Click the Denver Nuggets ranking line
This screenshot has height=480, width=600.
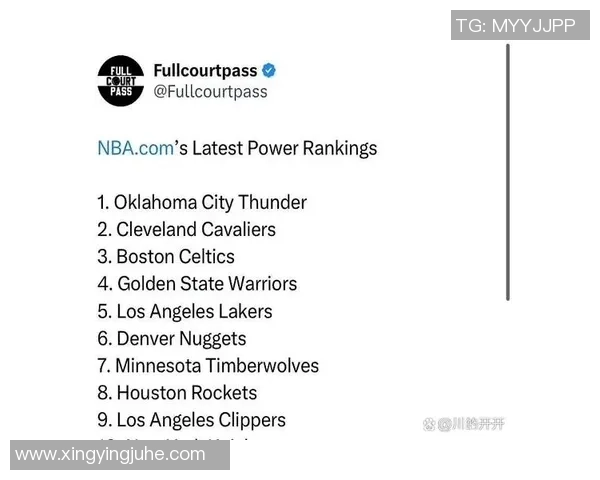(171, 339)
